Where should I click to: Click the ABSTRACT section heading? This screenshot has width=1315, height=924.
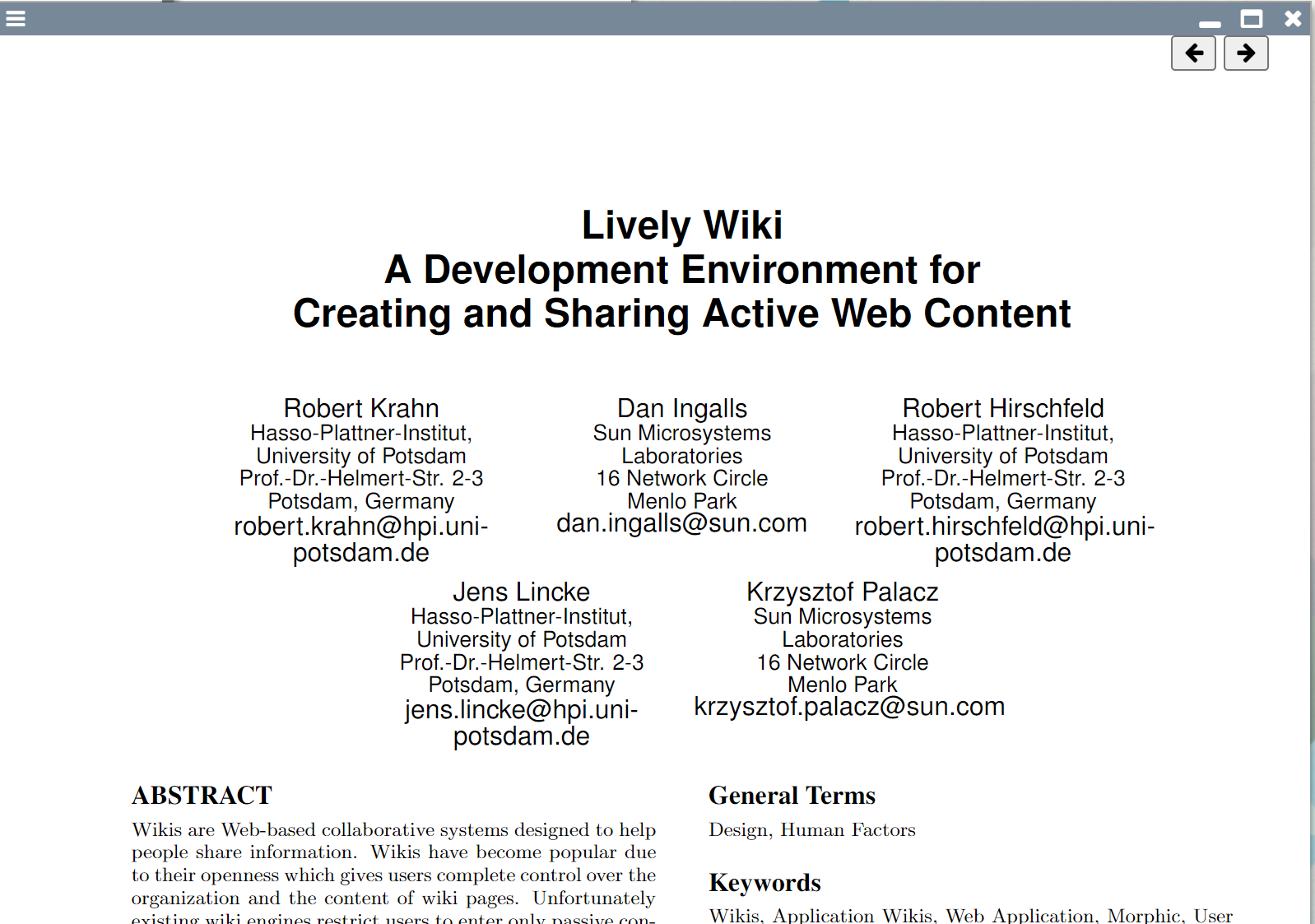click(202, 796)
